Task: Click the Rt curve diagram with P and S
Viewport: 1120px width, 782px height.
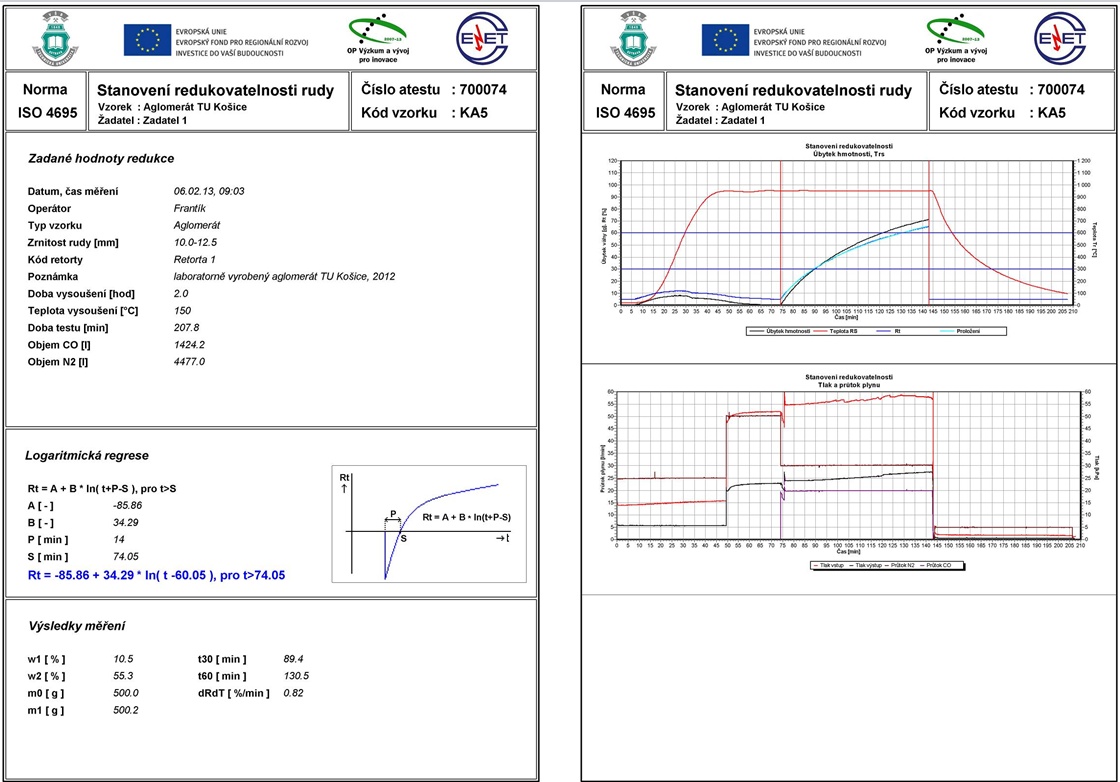Action: point(429,523)
